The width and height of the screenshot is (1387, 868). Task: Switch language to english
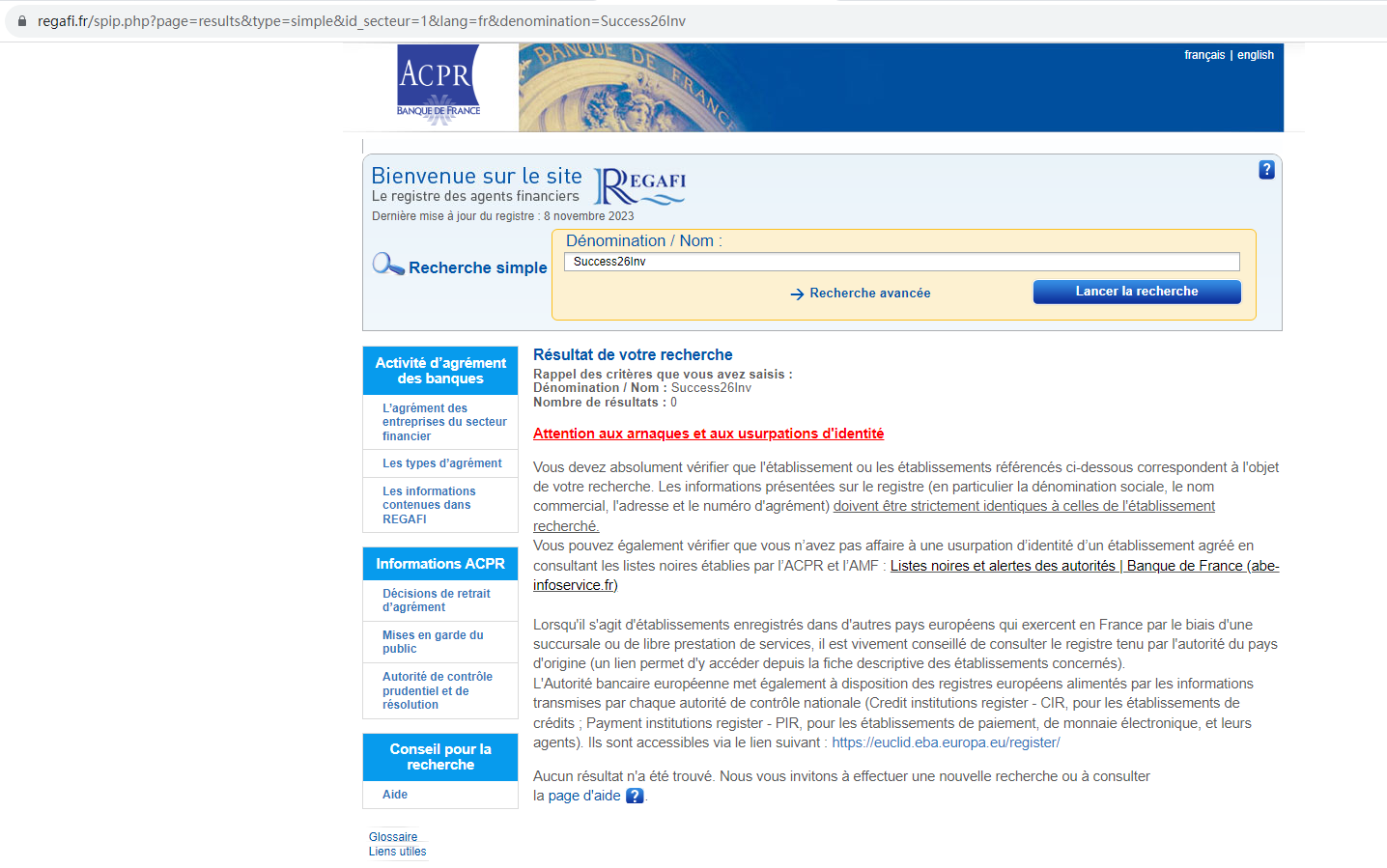[x=1256, y=55]
